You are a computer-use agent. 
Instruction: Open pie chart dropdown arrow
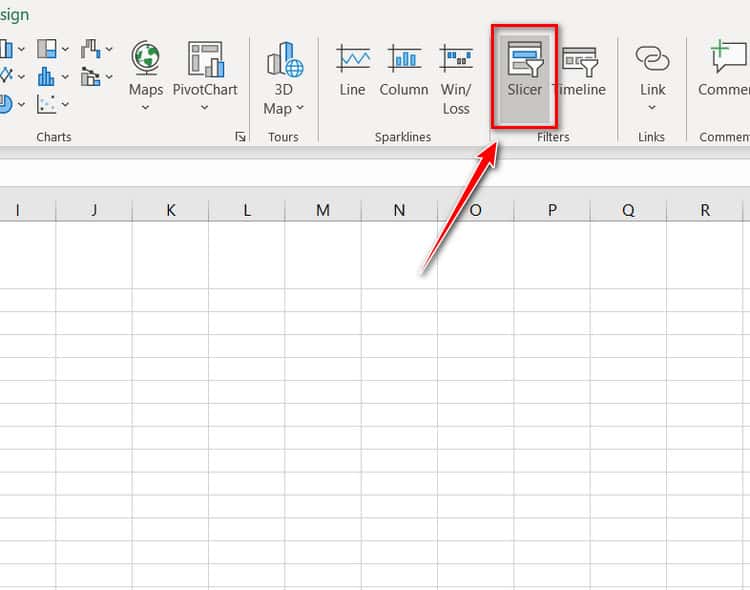tap(22, 104)
